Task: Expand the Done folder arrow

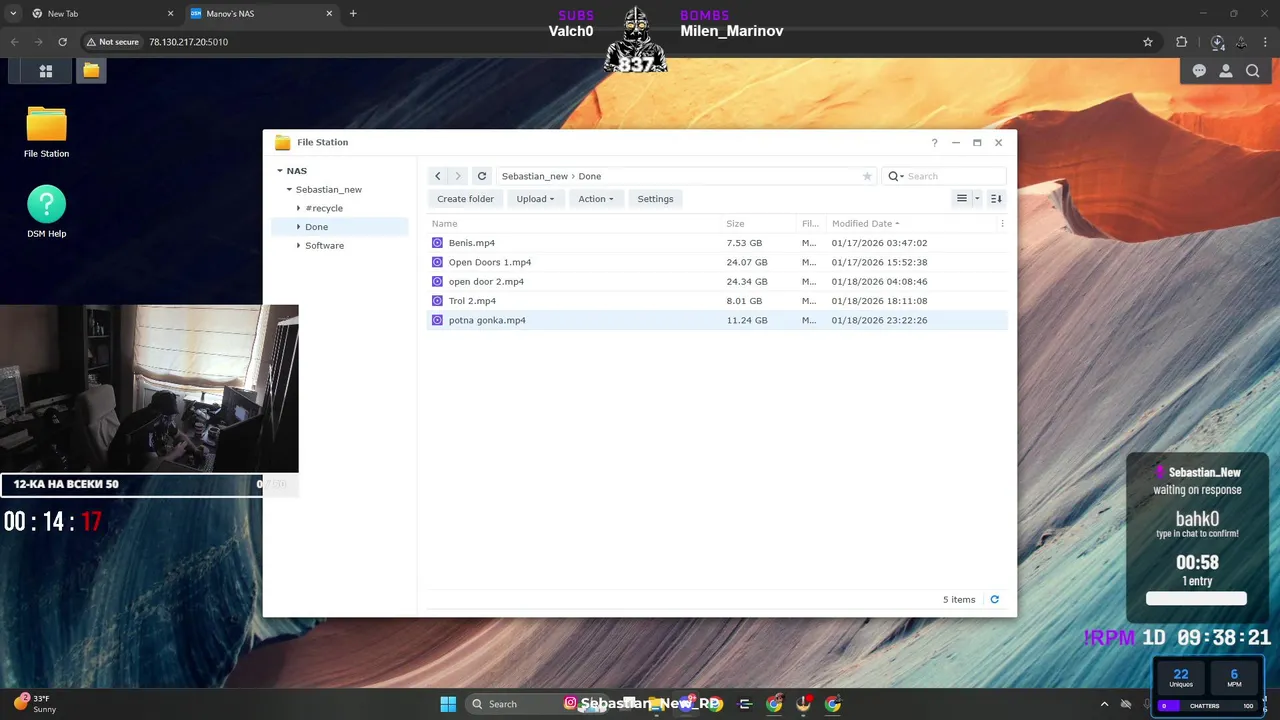Action: [x=298, y=227]
